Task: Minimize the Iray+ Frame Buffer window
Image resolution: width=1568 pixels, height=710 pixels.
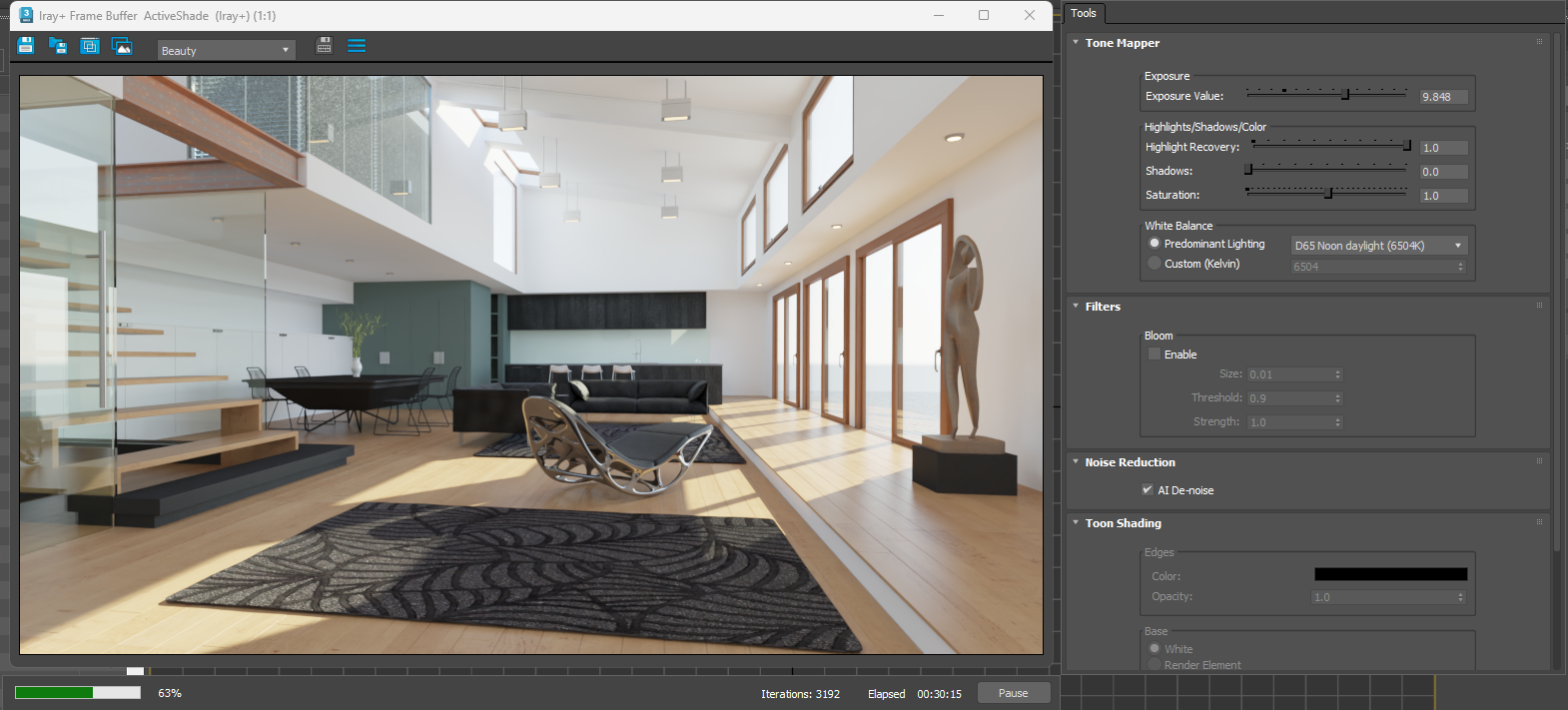Action: (x=939, y=15)
